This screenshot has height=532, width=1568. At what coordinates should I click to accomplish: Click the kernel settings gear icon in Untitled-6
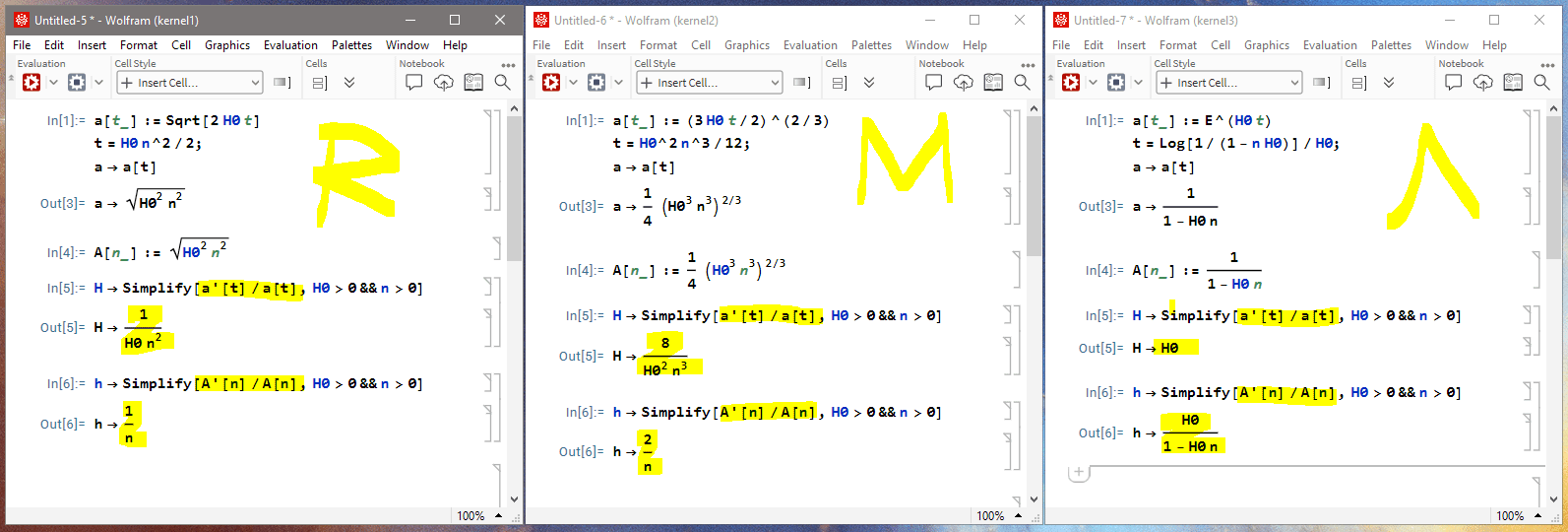[x=596, y=83]
